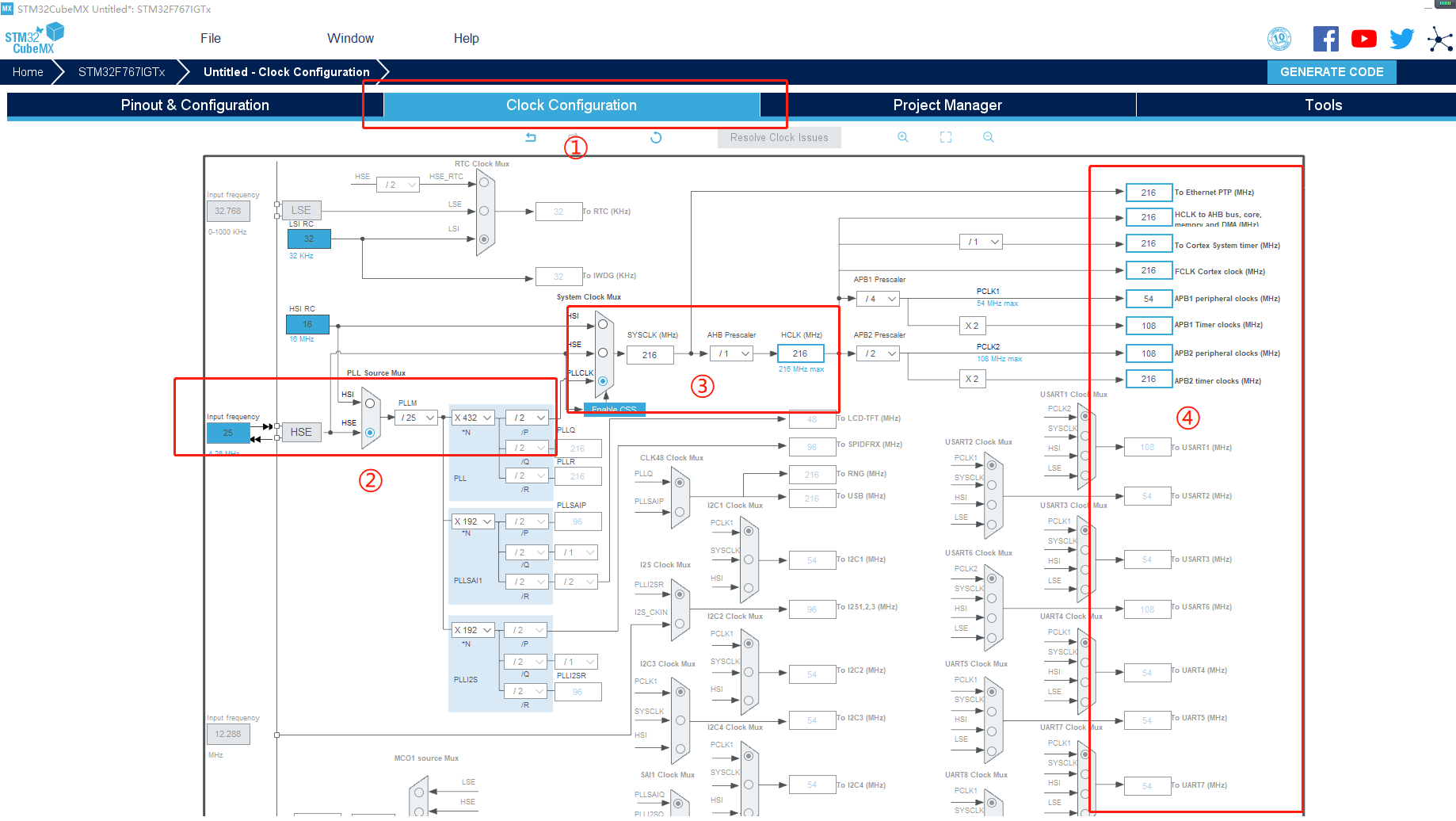Open the Help menu
This screenshot has width=1456, height=821.
(466, 38)
